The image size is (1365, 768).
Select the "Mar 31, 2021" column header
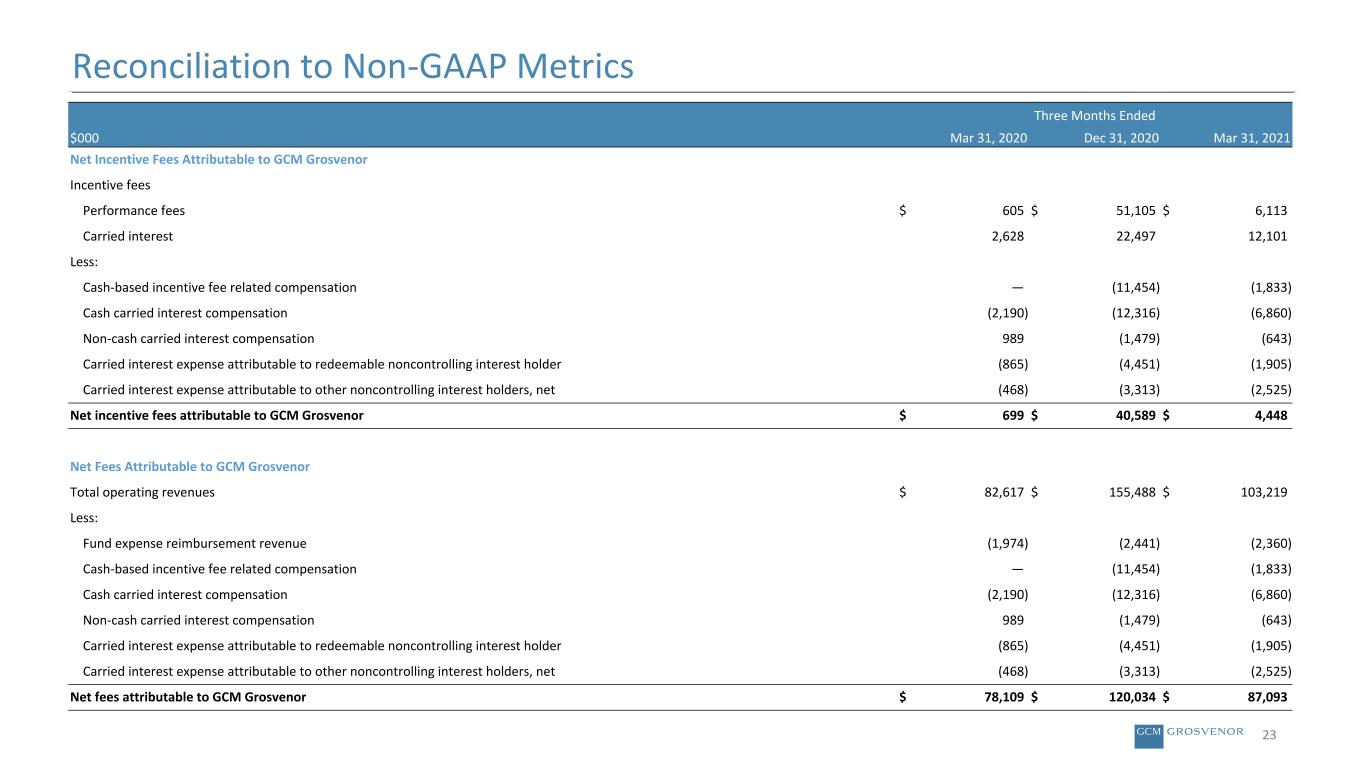click(1253, 138)
